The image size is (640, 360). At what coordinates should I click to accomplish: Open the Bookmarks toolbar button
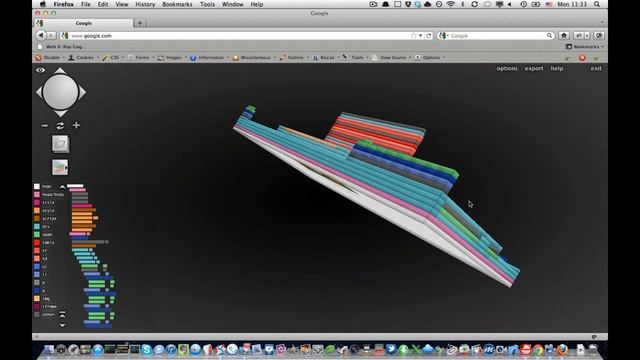tap(585, 47)
